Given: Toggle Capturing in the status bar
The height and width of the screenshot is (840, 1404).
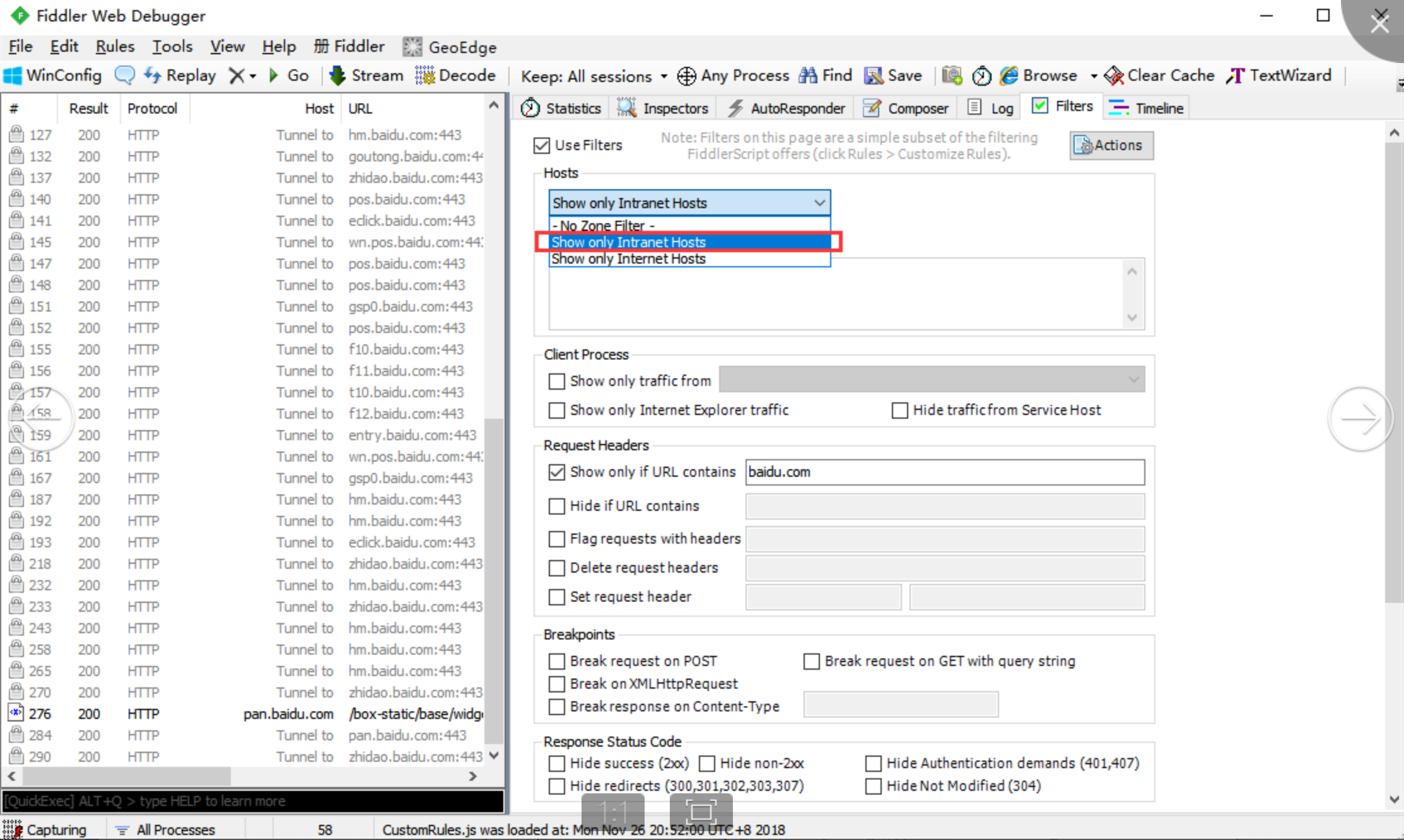Looking at the screenshot, I should pyautogui.click(x=45, y=829).
